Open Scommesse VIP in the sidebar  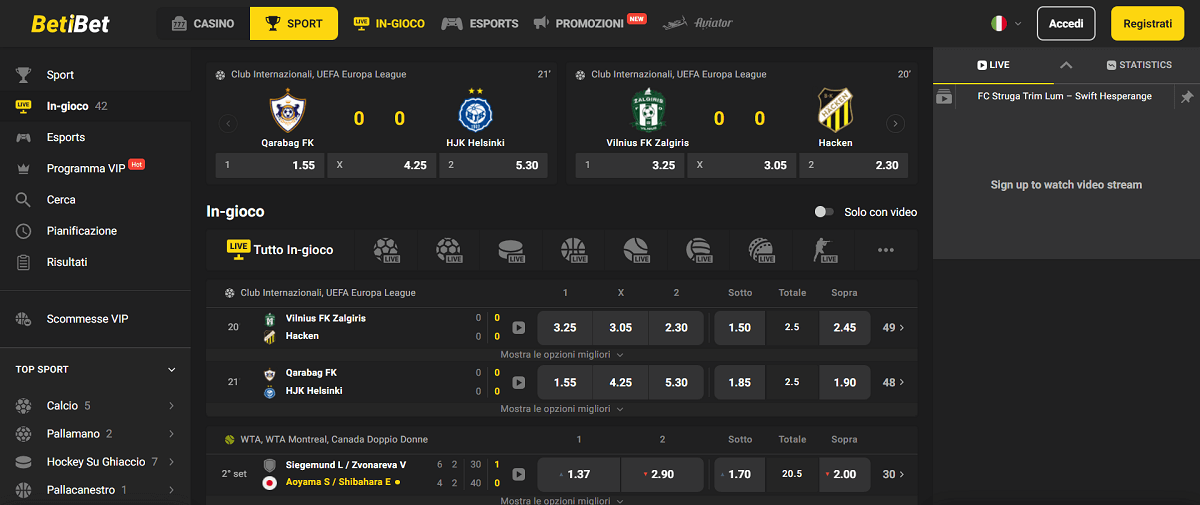pyautogui.click(x=95, y=319)
